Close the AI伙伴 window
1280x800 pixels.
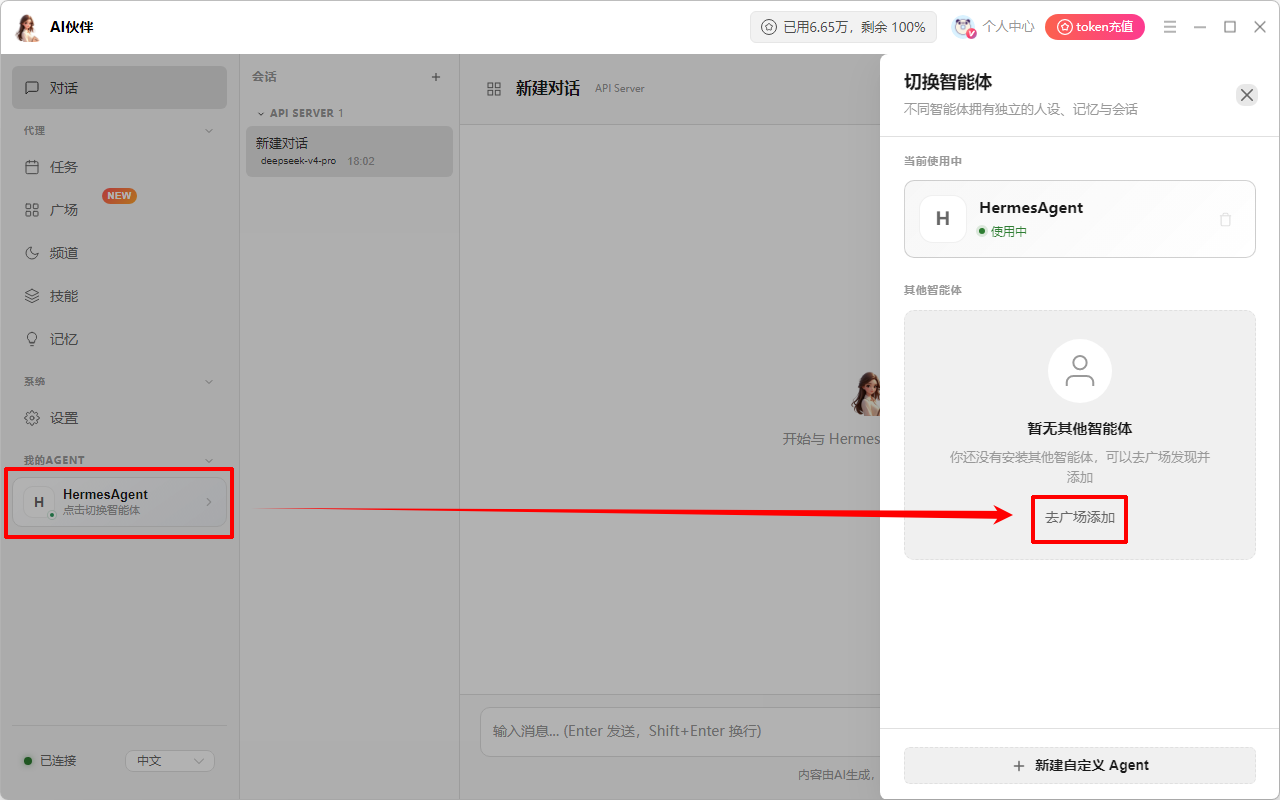coord(1260,27)
